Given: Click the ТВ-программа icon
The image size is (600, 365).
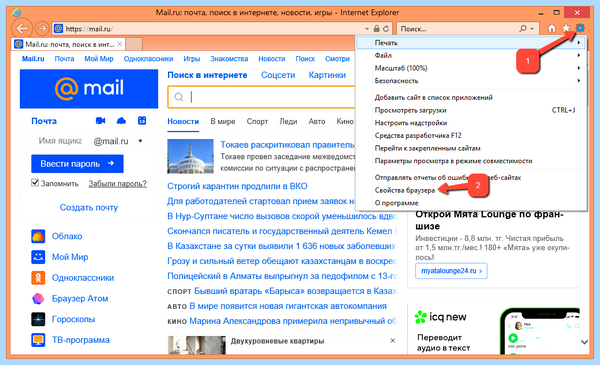Looking at the screenshot, I should (x=38, y=340).
